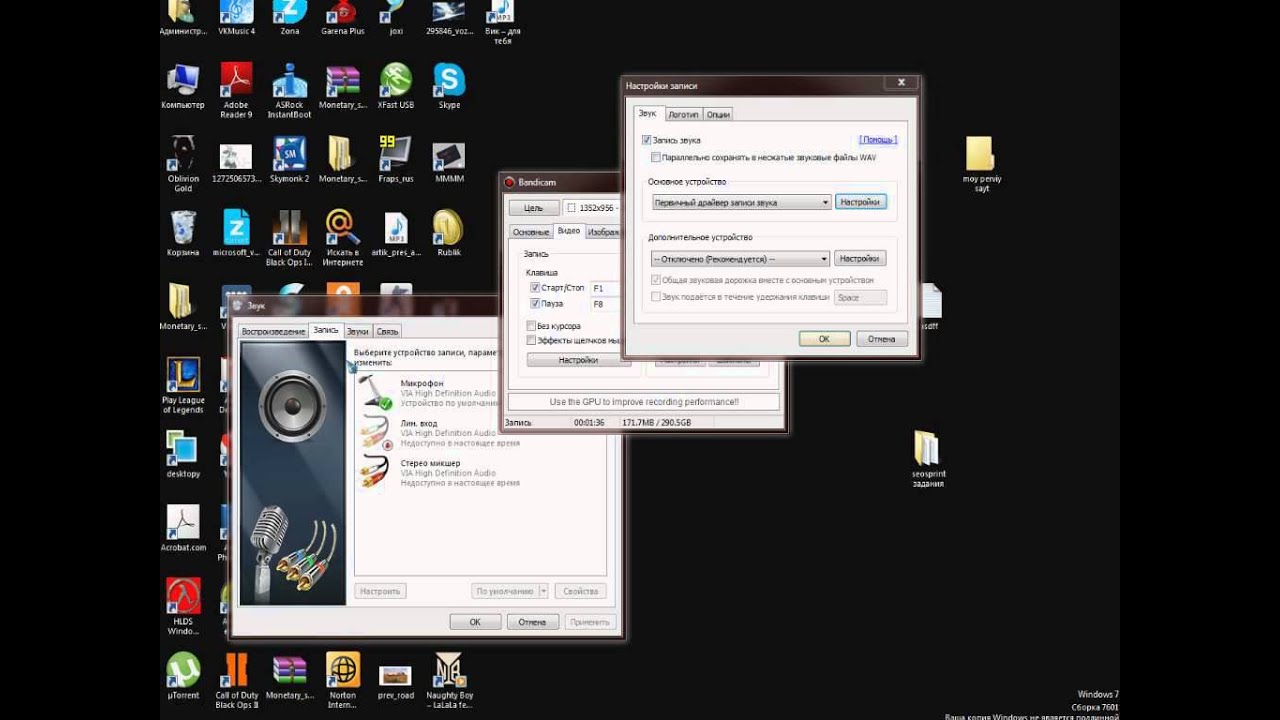Select the Компьютер desktop icon
Screen dimensions: 1280x720
(182, 86)
